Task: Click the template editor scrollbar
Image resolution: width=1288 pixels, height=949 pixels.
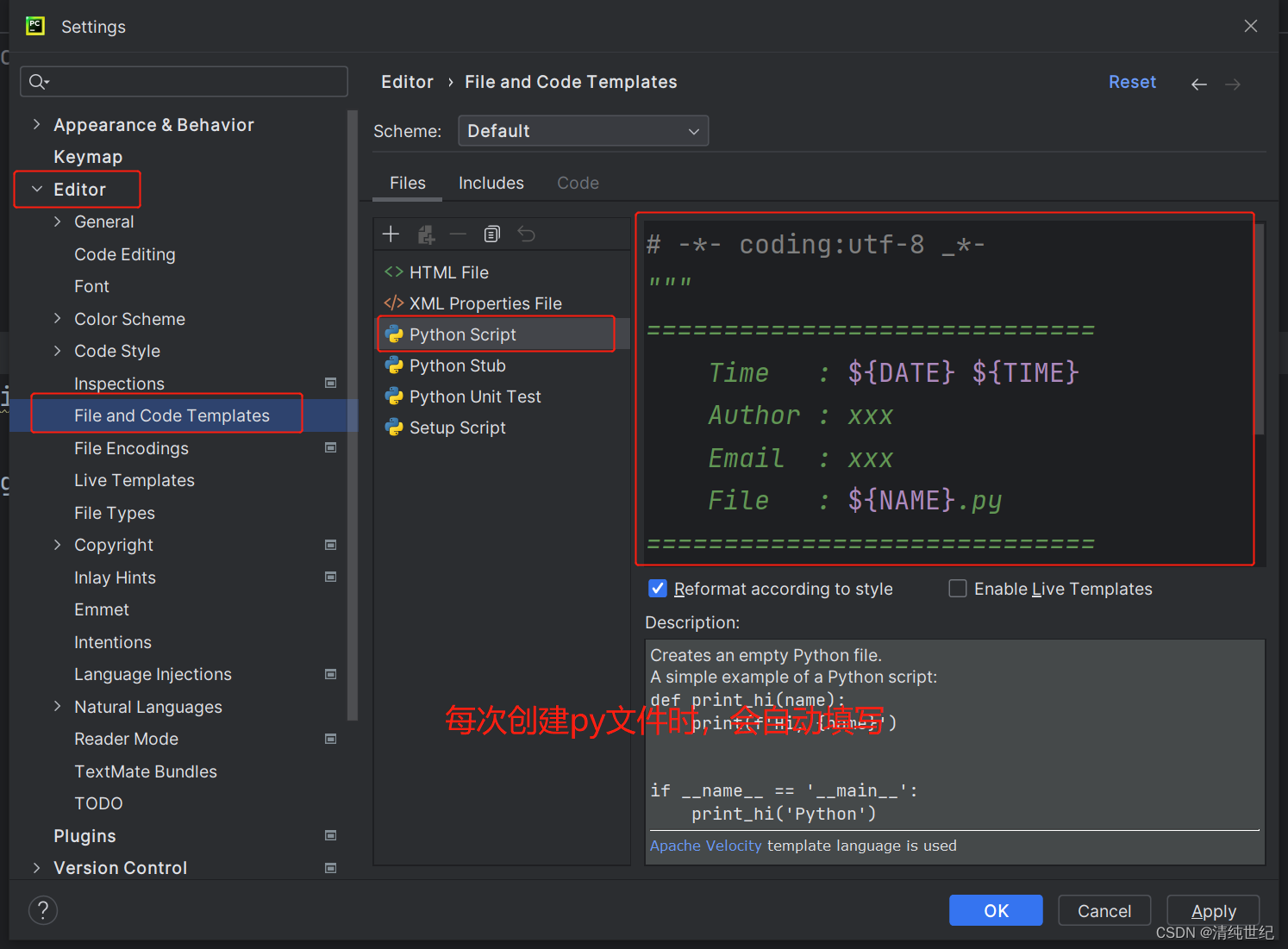Action: click(1260, 329)
